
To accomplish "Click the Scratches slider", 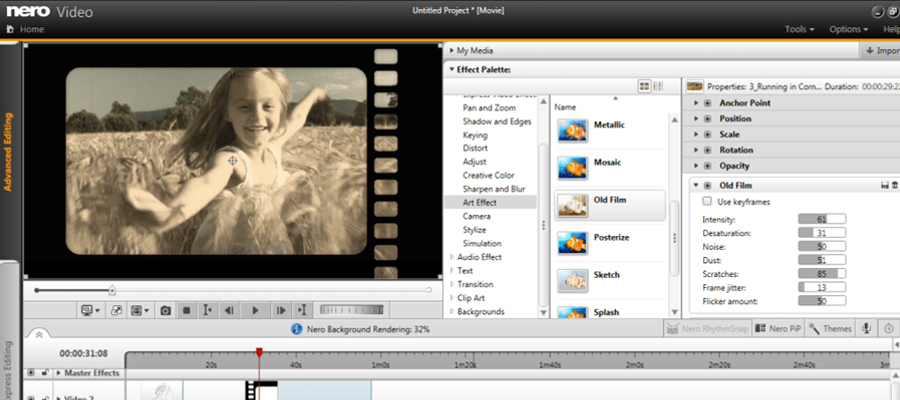I will 822,272.
